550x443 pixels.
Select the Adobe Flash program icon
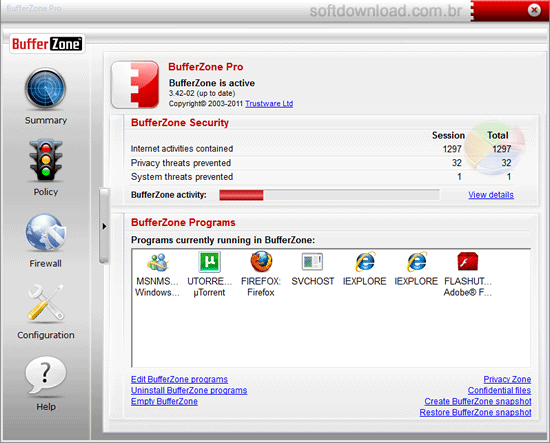click(x=468, y=262)
